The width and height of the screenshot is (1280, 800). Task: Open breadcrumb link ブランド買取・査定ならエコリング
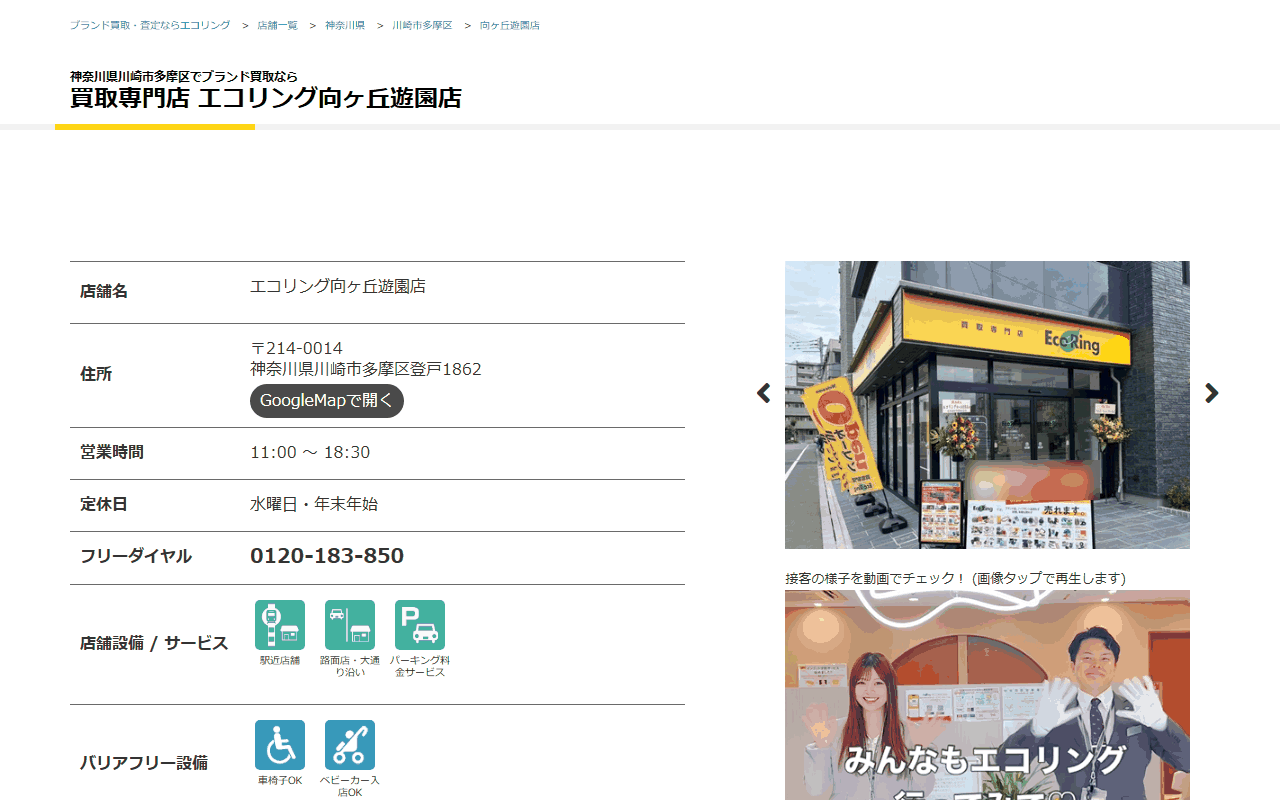150,25
